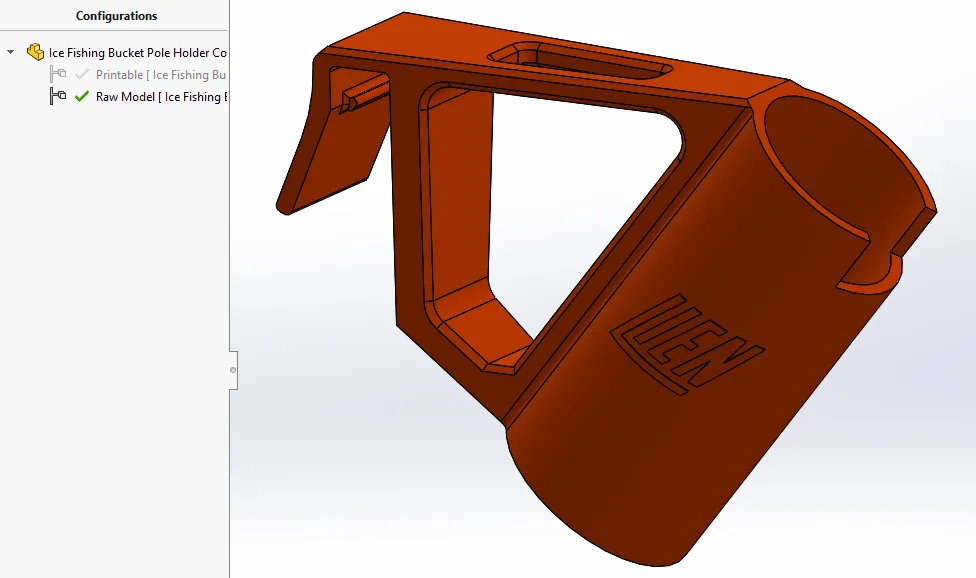This screenshot has height=578, width=976.
Task: Switch to the Configurations tab
Action: [x=116, y=16]
